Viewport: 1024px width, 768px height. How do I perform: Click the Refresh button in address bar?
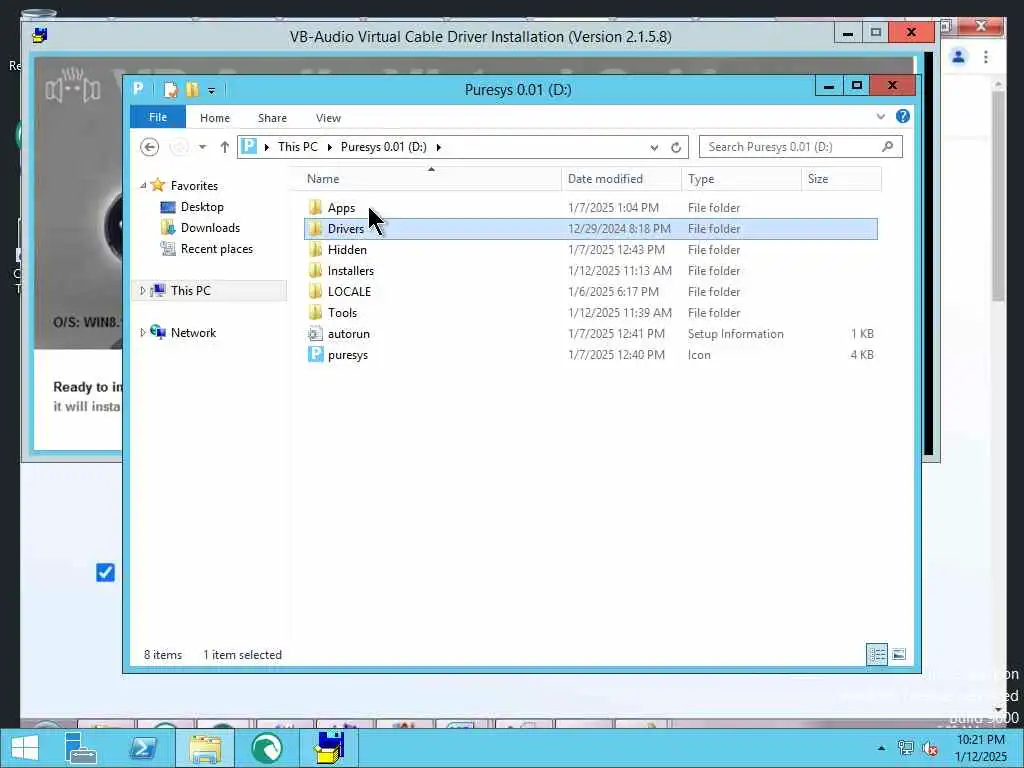coord(676,147)
